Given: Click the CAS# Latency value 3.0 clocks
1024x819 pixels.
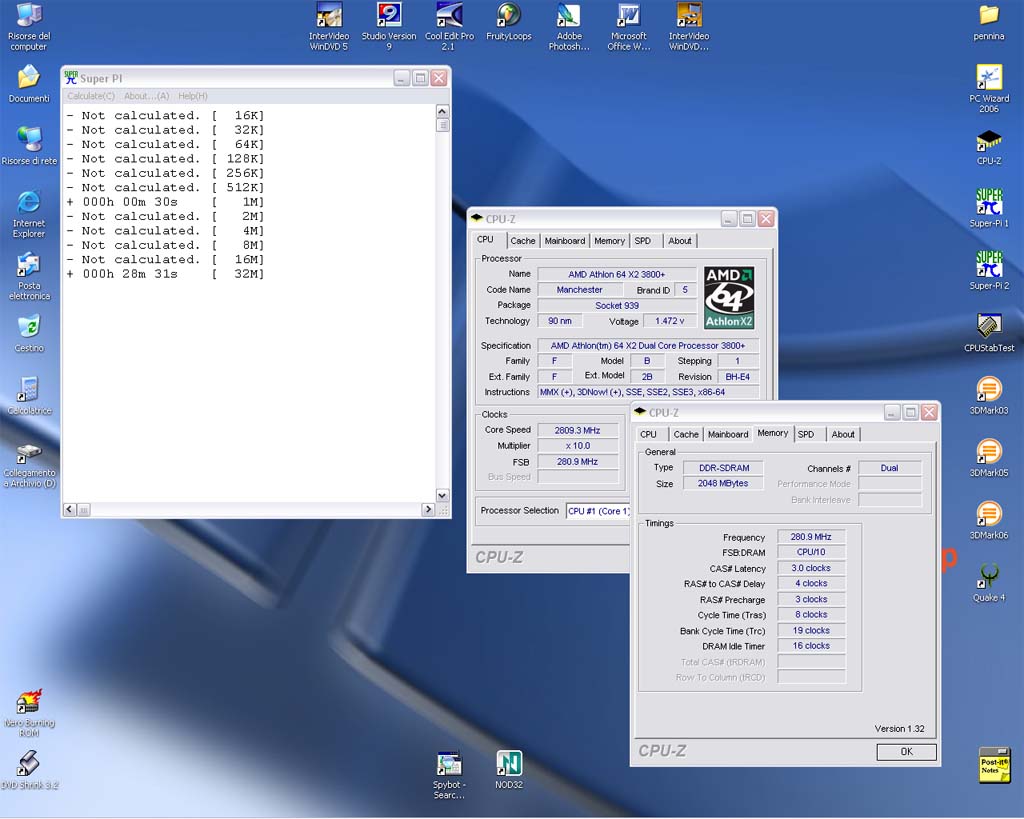Looking at the screenshot, I should (811, 568).
